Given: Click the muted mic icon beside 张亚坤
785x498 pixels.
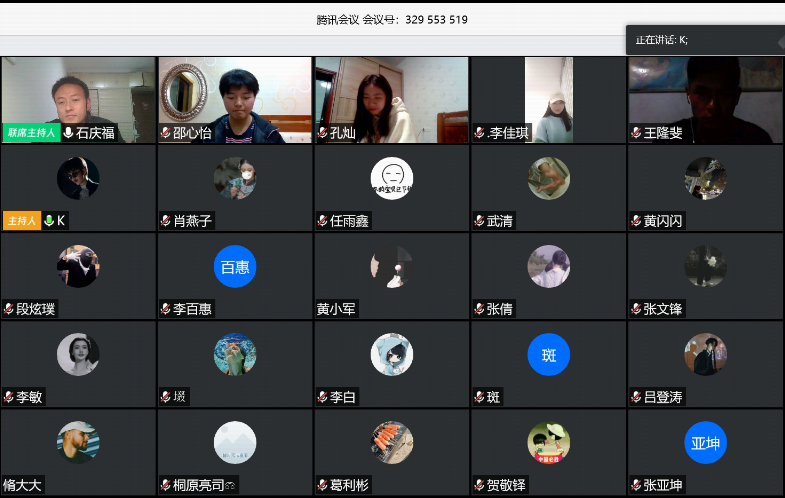Looking at the screenshot, I should coord(636,485).
